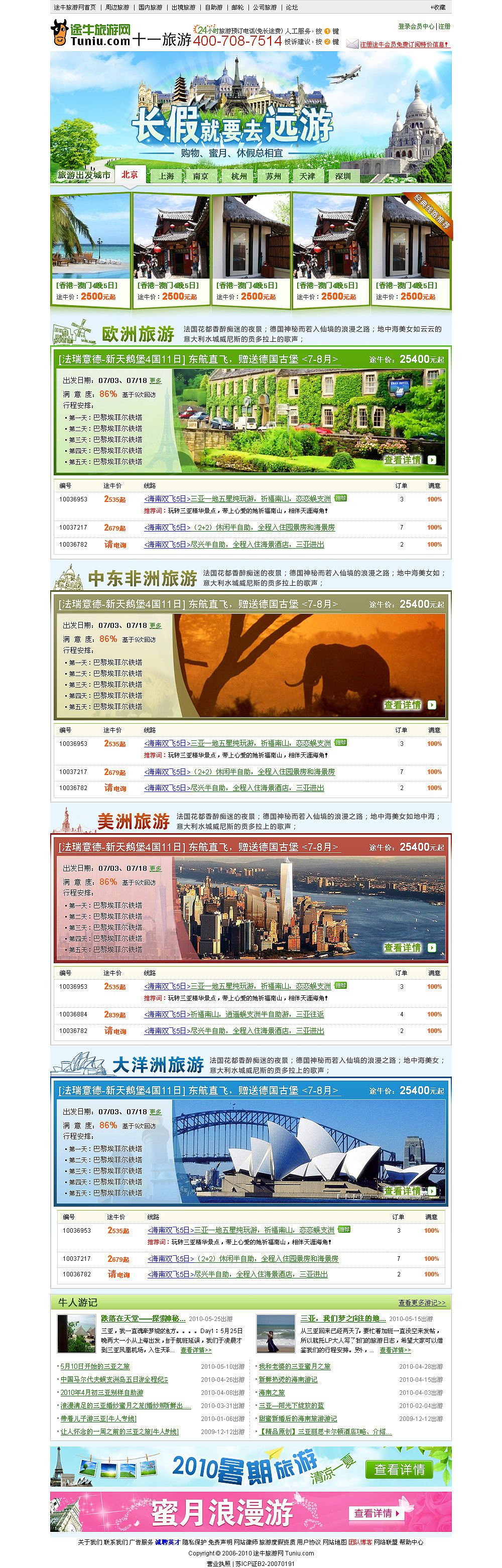Click 更多 beside departure dates in 美洲旅游
The height and width of the screenshot is (1568, 502).
click(156, 868)
